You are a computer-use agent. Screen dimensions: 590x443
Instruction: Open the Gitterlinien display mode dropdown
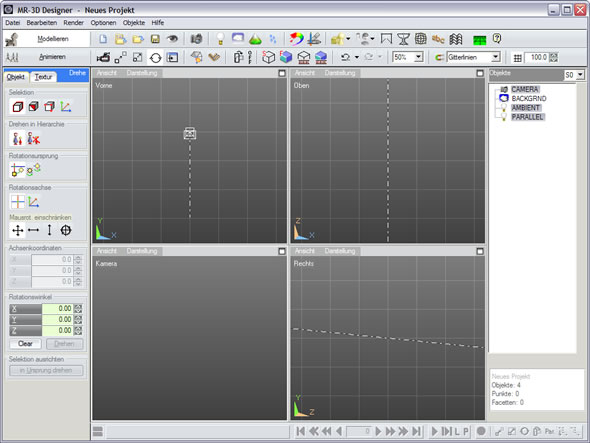coord(496,57)
